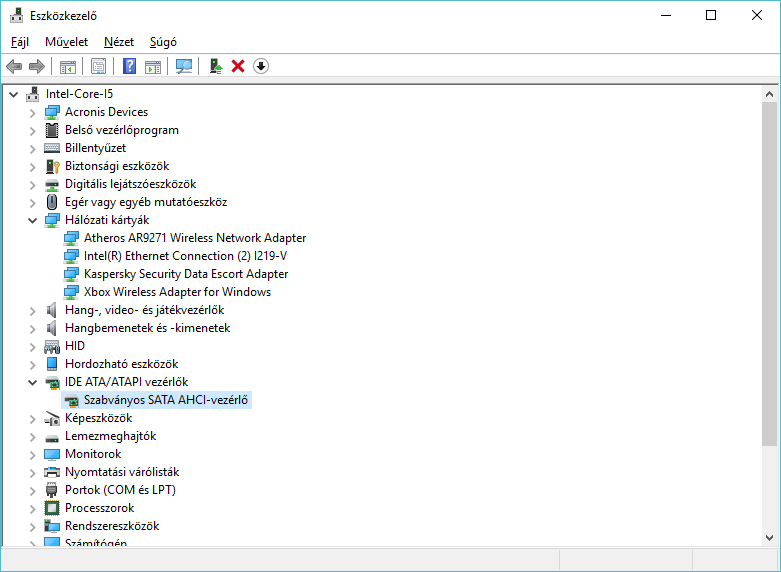This screenshot has width=781, height=572.
Task: Open the Properties toolbar icon
Action: (99, 66)
